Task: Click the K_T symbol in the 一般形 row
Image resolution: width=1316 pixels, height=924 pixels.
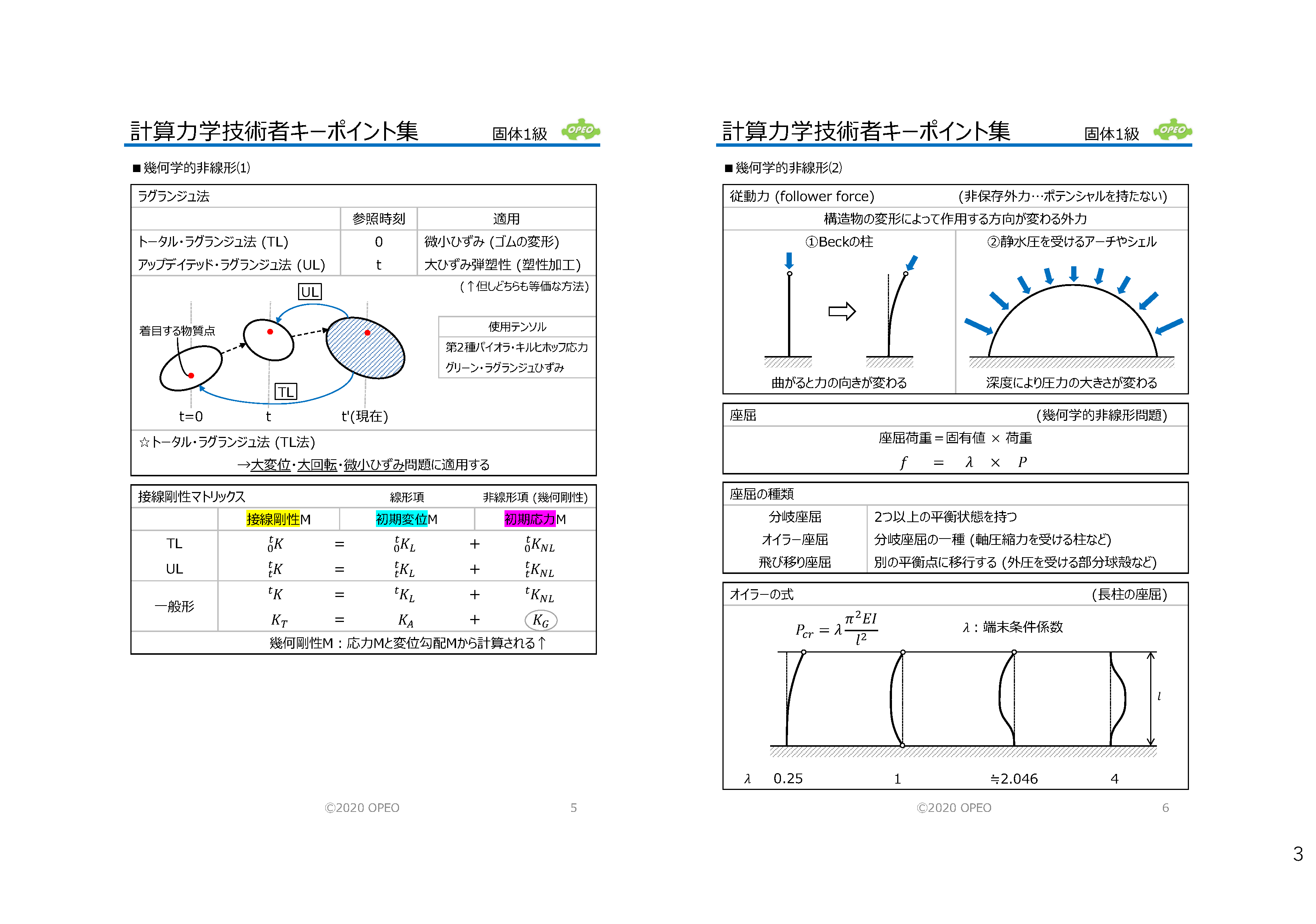Action: [279, 620]
